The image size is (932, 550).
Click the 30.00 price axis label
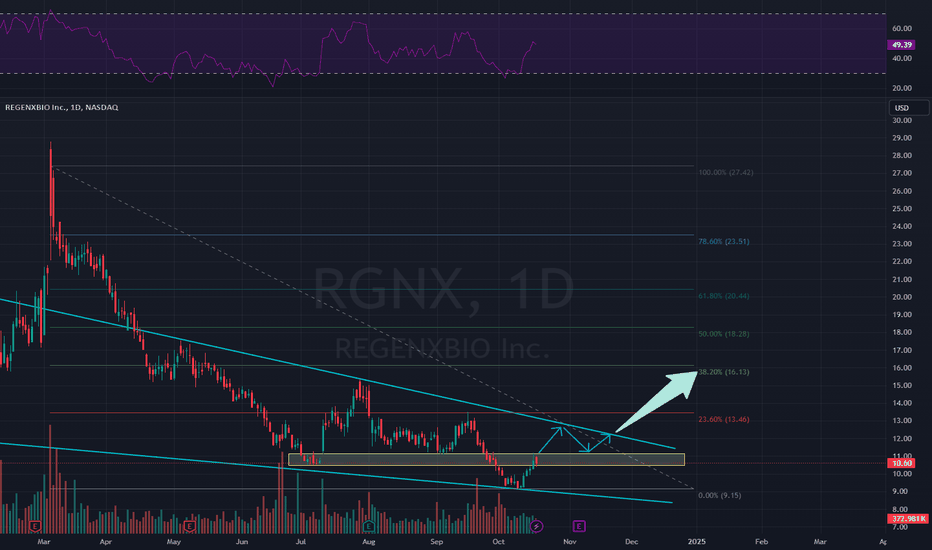(x=902, y=120)
